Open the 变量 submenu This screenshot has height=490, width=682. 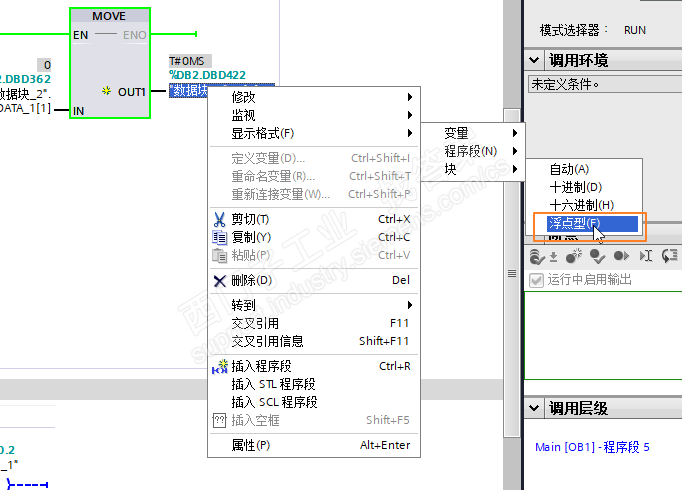[x=473, y=133]
